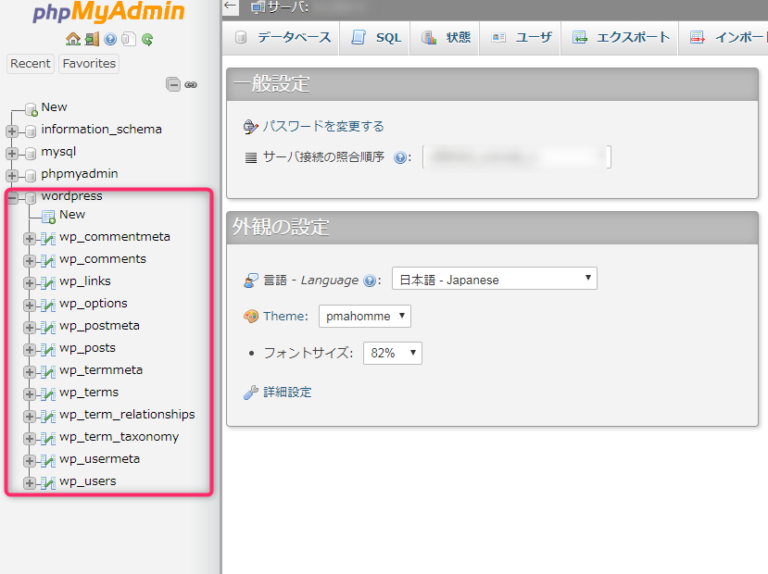Click help icon next to サーバ接続の照合順序

(x=400, y=158)
